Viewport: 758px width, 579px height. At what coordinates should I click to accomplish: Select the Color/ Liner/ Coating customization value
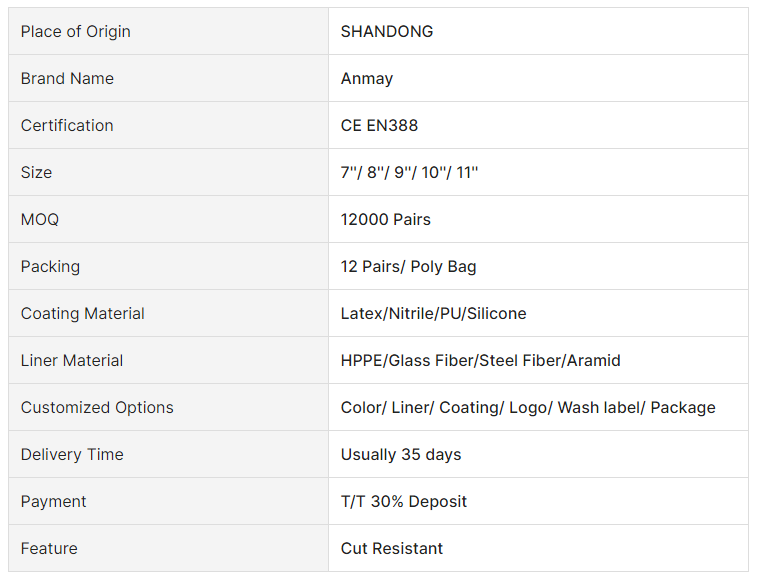[x=528, y=407]
